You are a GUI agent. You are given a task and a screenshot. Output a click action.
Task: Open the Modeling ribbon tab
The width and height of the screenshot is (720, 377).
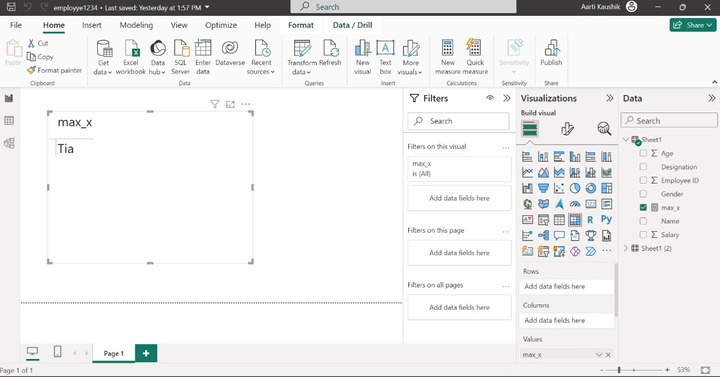pos(136,25)
